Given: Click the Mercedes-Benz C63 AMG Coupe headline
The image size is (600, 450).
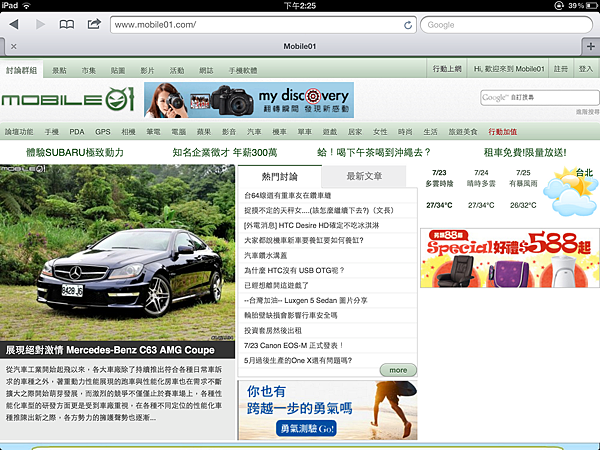Looking at the screenshot, I should [110, 350].
